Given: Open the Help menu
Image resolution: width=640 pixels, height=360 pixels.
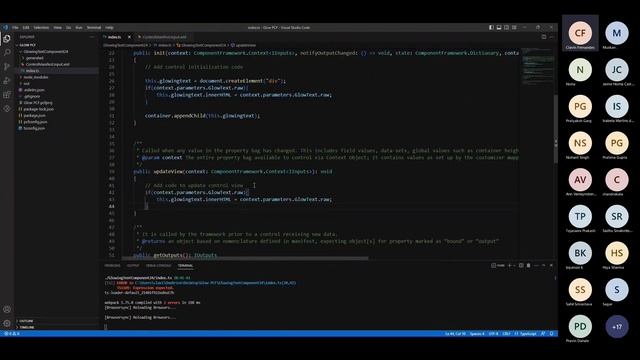Looking at the screenshot, I should pyautogui.click(x=109, y=27).
